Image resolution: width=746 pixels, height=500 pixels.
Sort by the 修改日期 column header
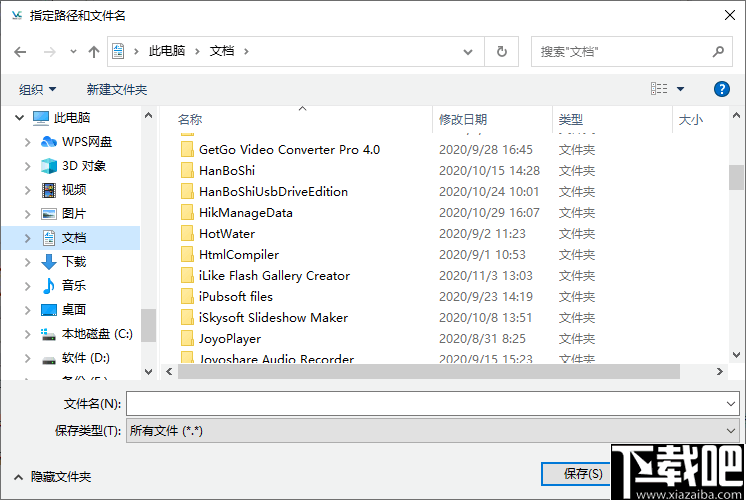(x=462, y=119)
